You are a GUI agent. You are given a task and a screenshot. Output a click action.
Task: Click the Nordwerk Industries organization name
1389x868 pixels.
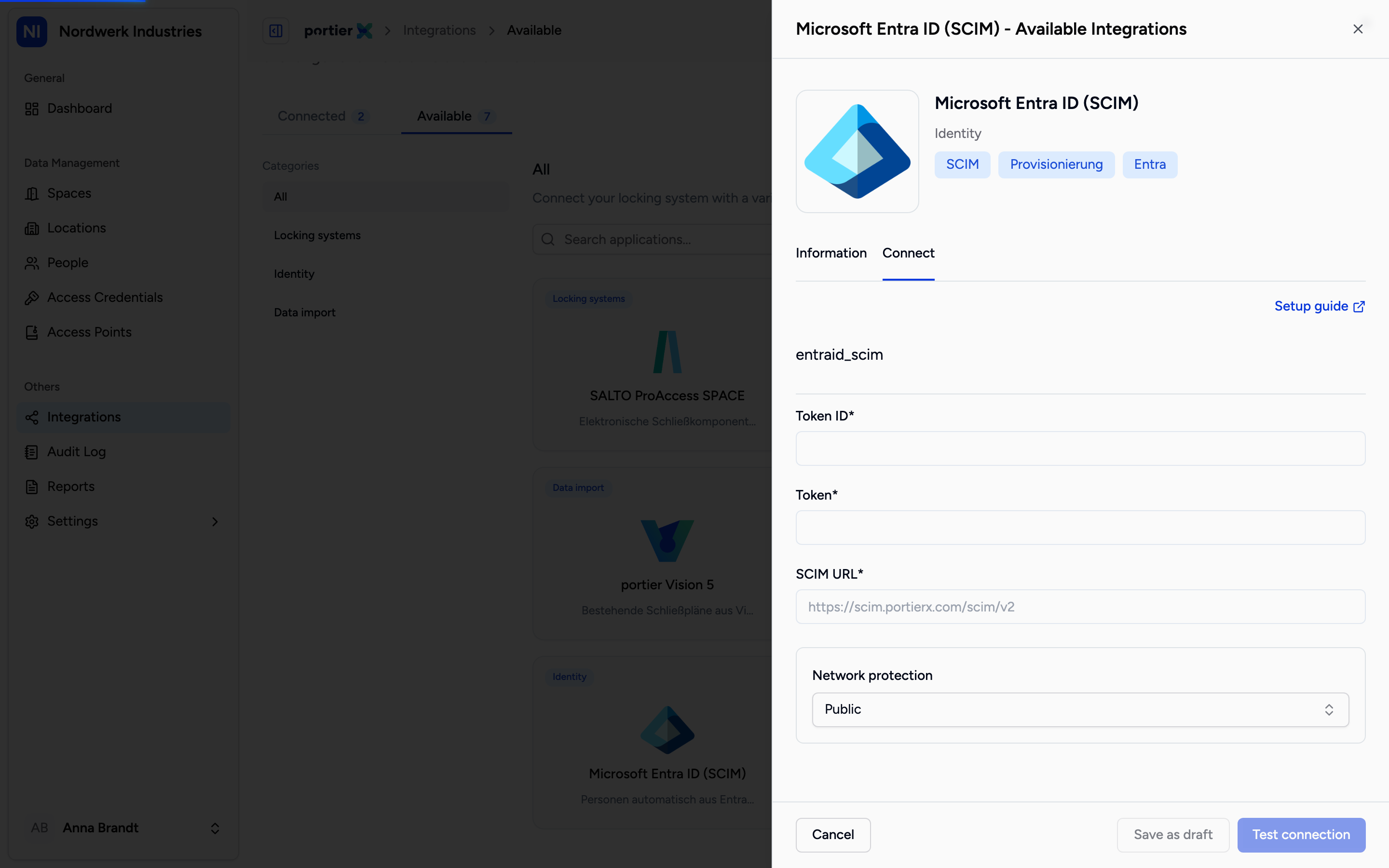coord(130,31)
